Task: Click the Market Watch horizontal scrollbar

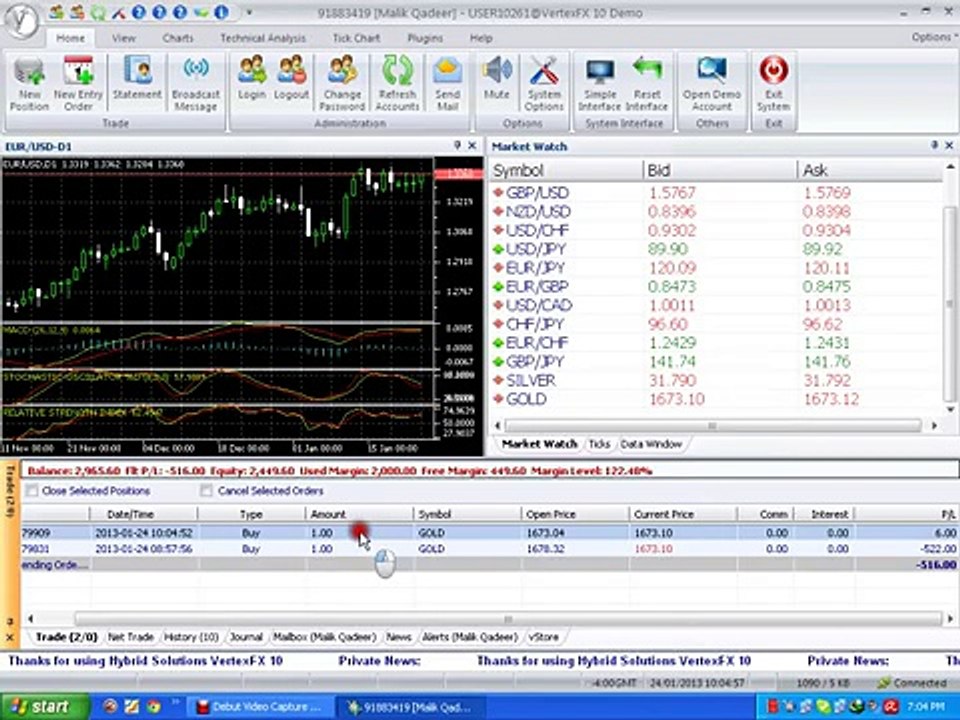Action: [713, 425]
